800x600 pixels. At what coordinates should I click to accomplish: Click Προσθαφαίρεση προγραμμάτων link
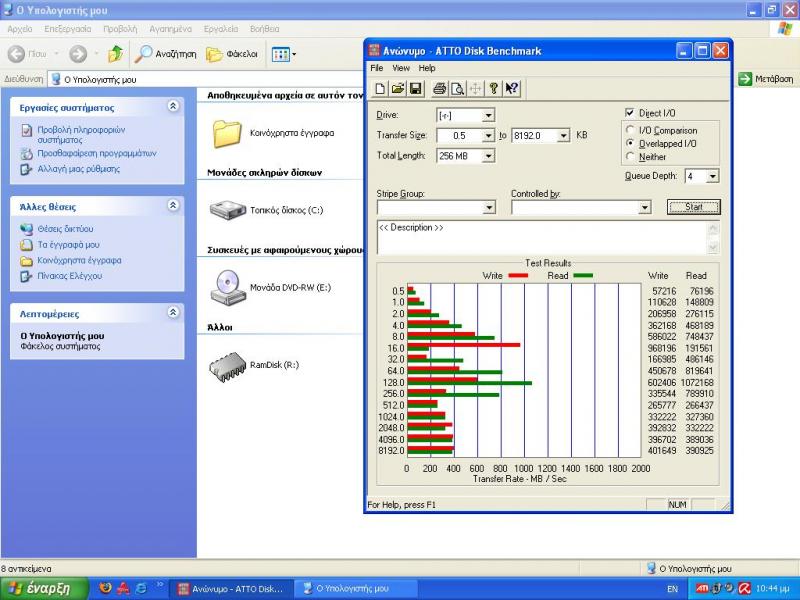pos(96,153)
